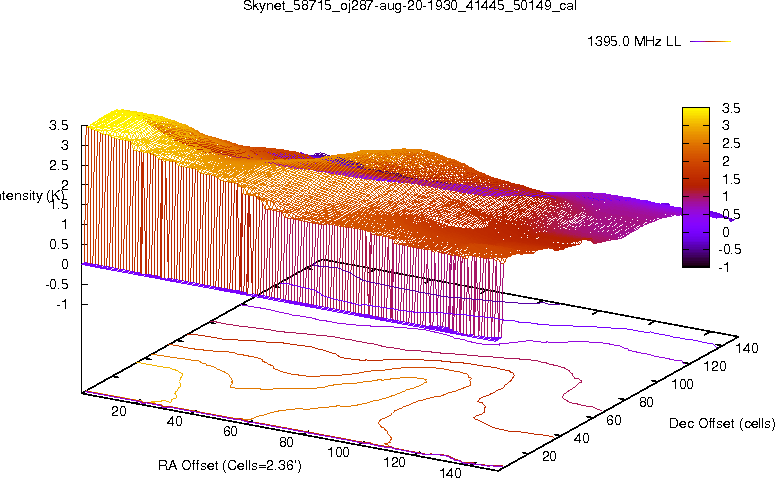The height and width of the screenshot is (478, 775).
Task: Click intensity axis tick label 1
Action: pyautogui.click(x=65, y=224)
